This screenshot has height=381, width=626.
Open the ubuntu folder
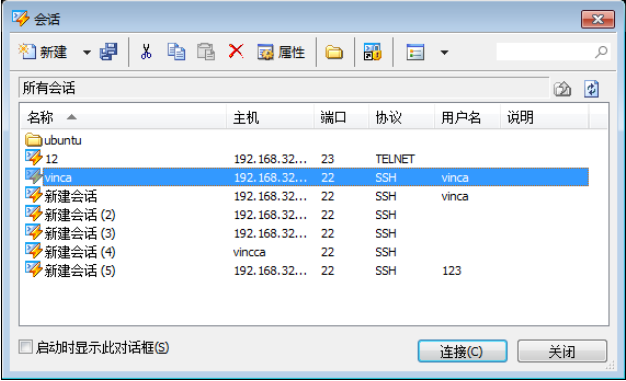tap(53, 140)
